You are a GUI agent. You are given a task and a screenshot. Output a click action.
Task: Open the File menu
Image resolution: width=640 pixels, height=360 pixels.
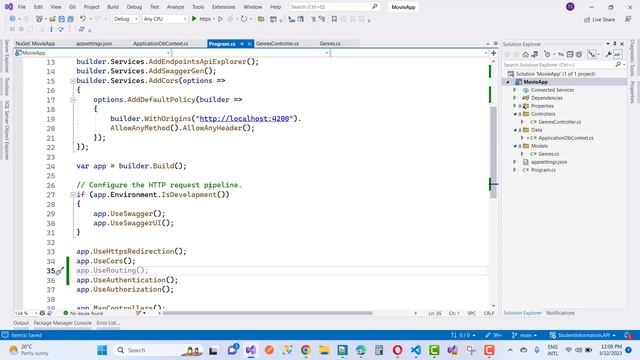click(22, 7)
